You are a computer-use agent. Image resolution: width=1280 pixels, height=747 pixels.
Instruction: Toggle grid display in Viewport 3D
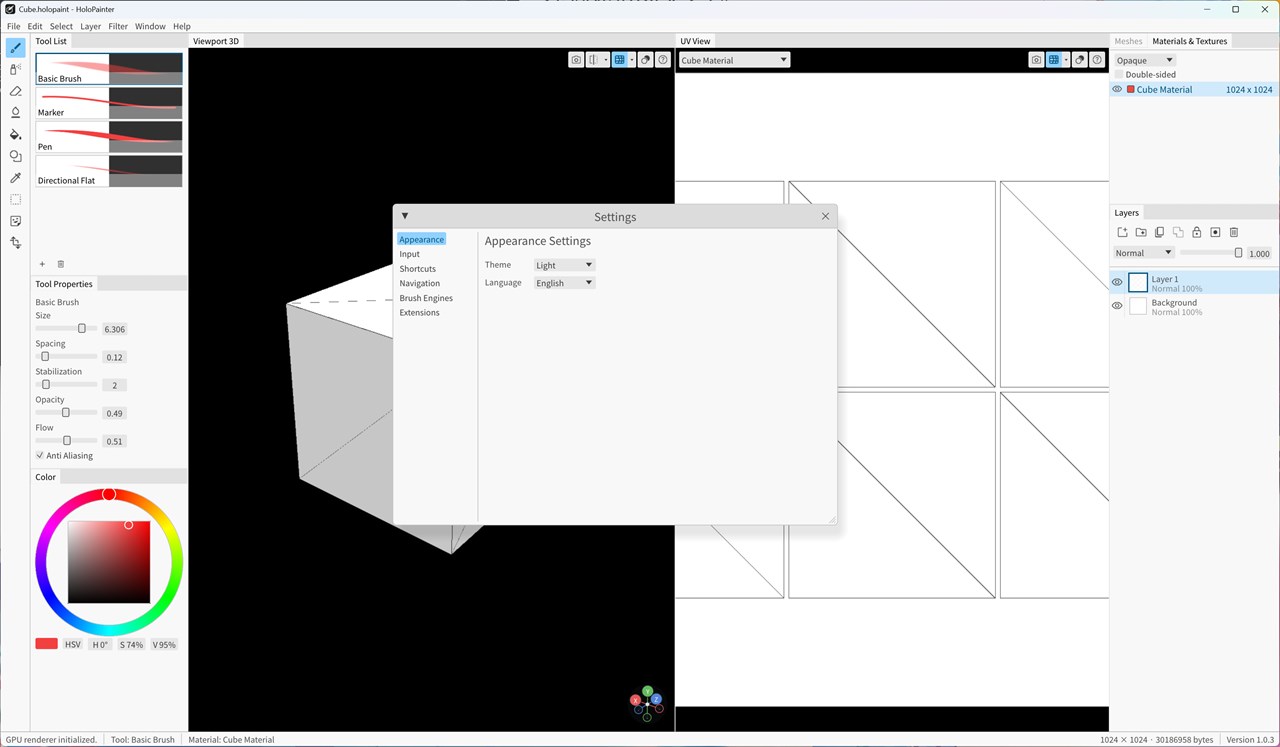pos(619,60)
